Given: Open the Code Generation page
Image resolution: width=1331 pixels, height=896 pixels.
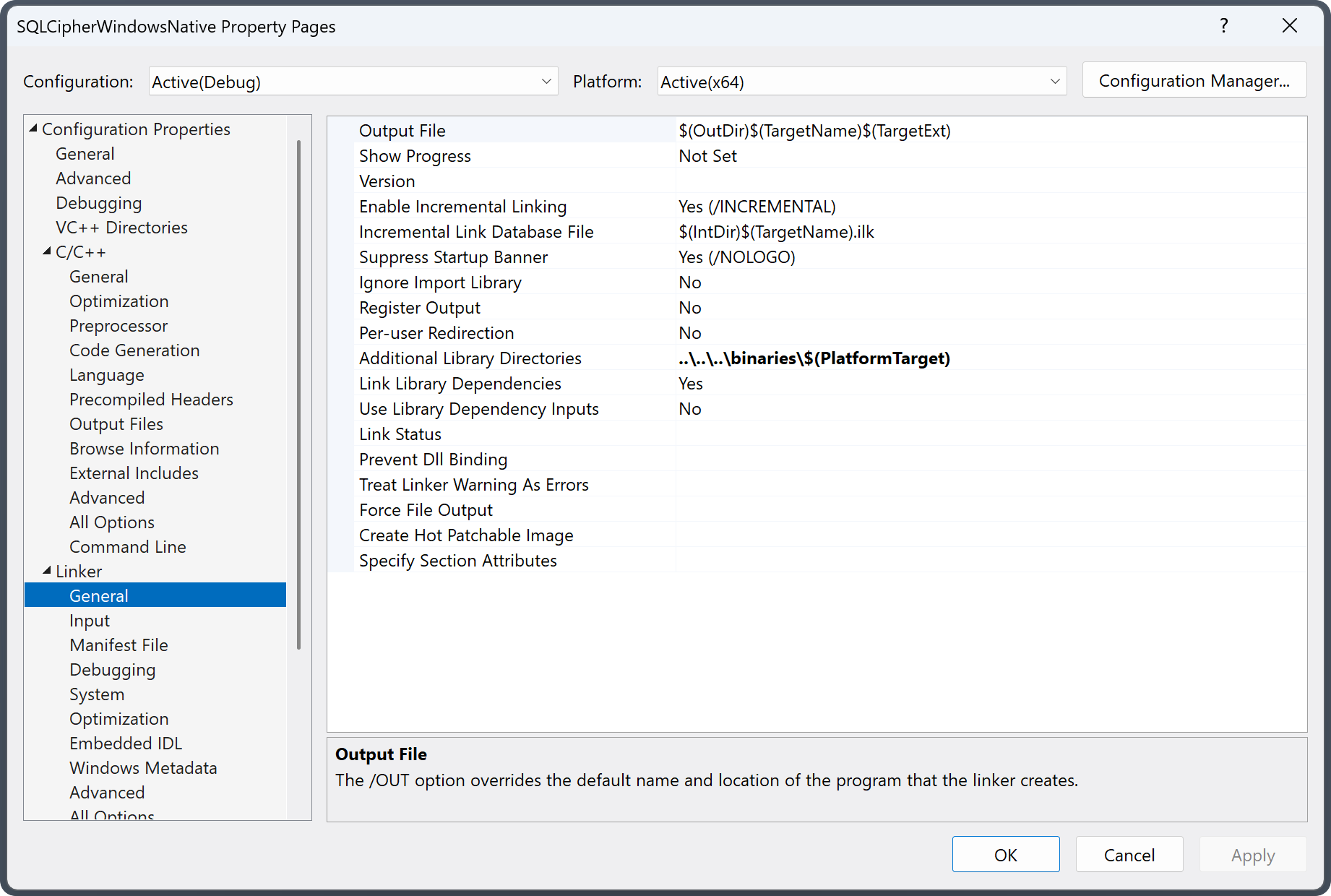Looking at the screenshot, I should click(134, 350).
